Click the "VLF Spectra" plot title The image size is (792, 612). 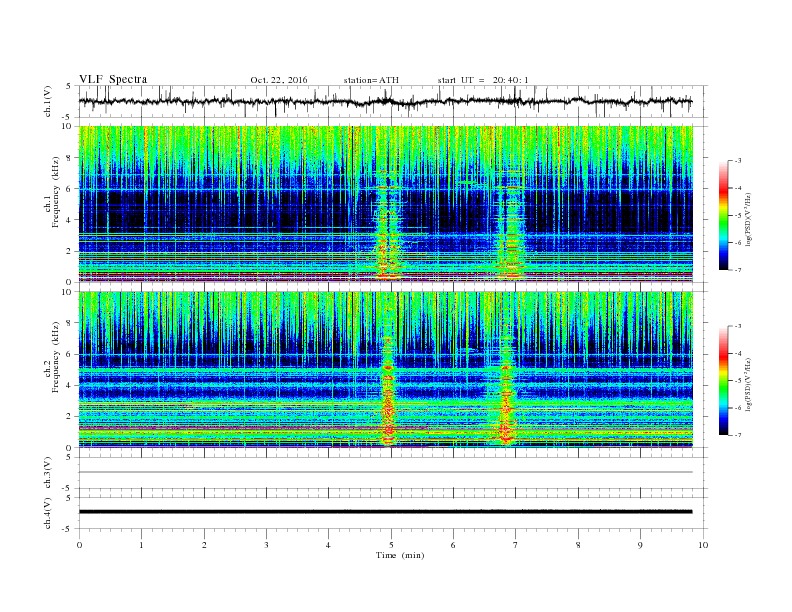pyautogui.click(x=113, y=79)
